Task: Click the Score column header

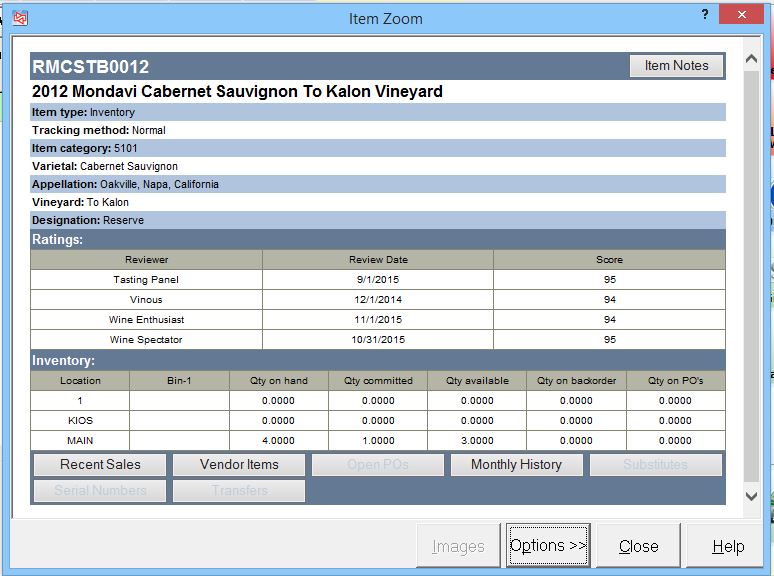Action: click(x=609, y=260)
